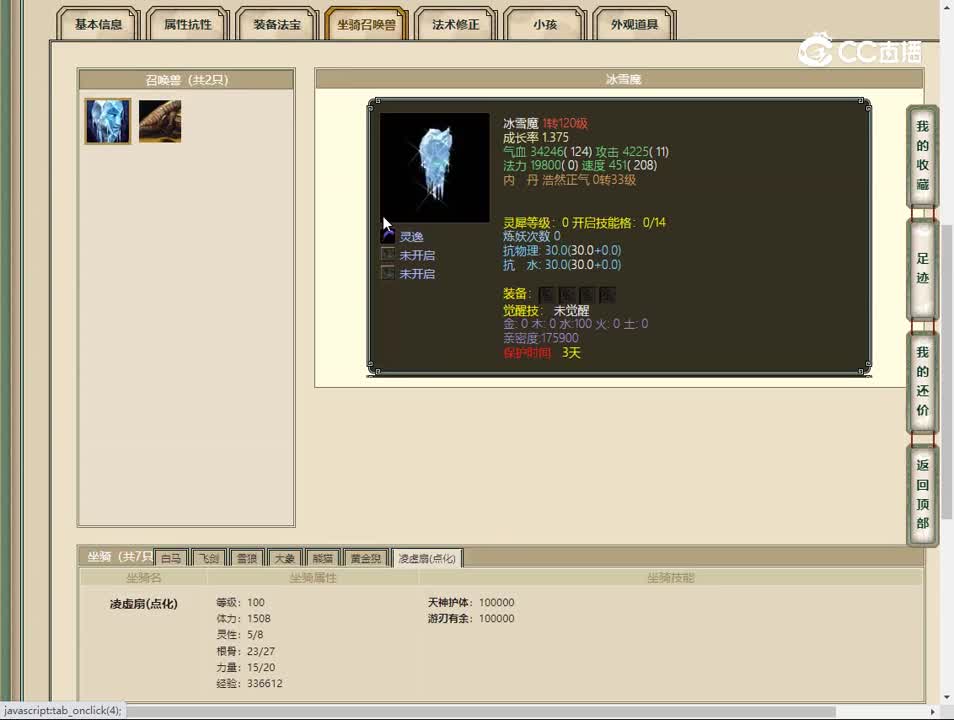The image size is (954, 720).
Task: Select the 黄金兕 mount tab
Action: (366, 558)
